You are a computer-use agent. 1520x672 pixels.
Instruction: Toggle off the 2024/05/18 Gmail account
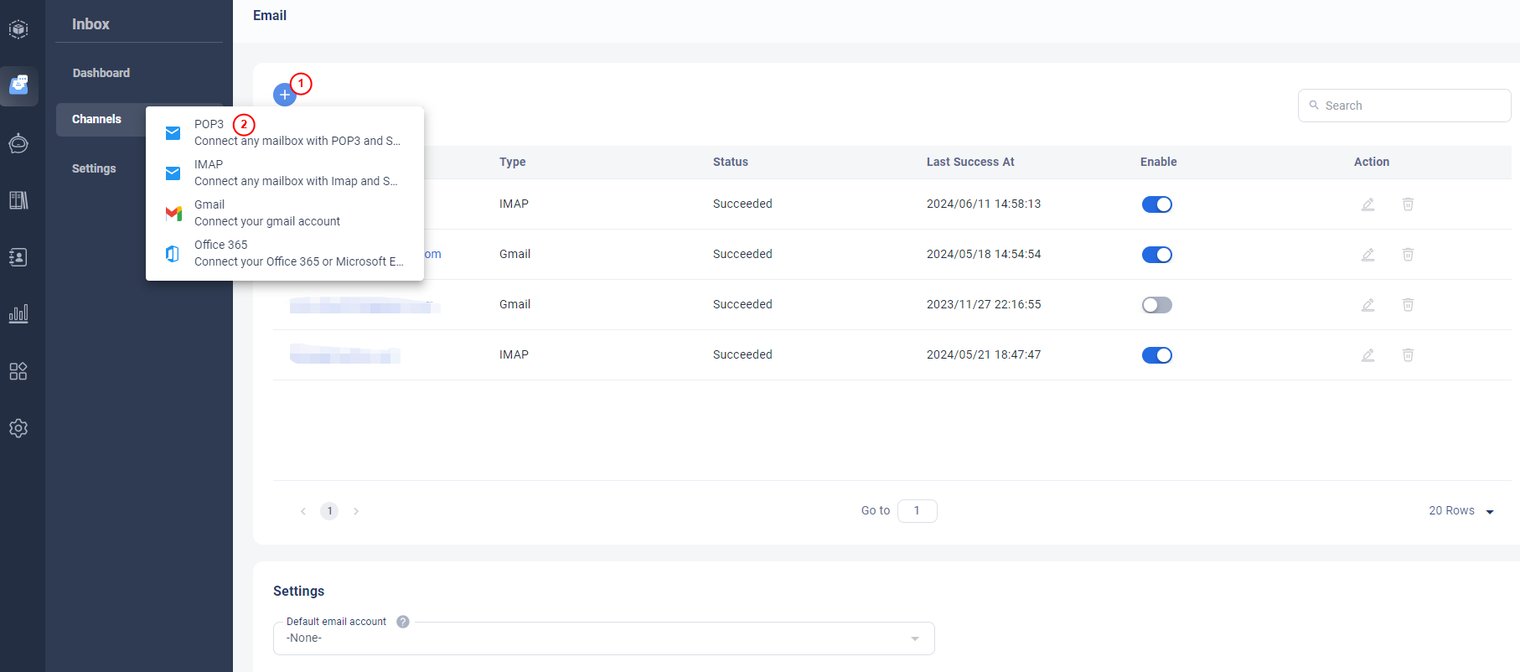1156,255
